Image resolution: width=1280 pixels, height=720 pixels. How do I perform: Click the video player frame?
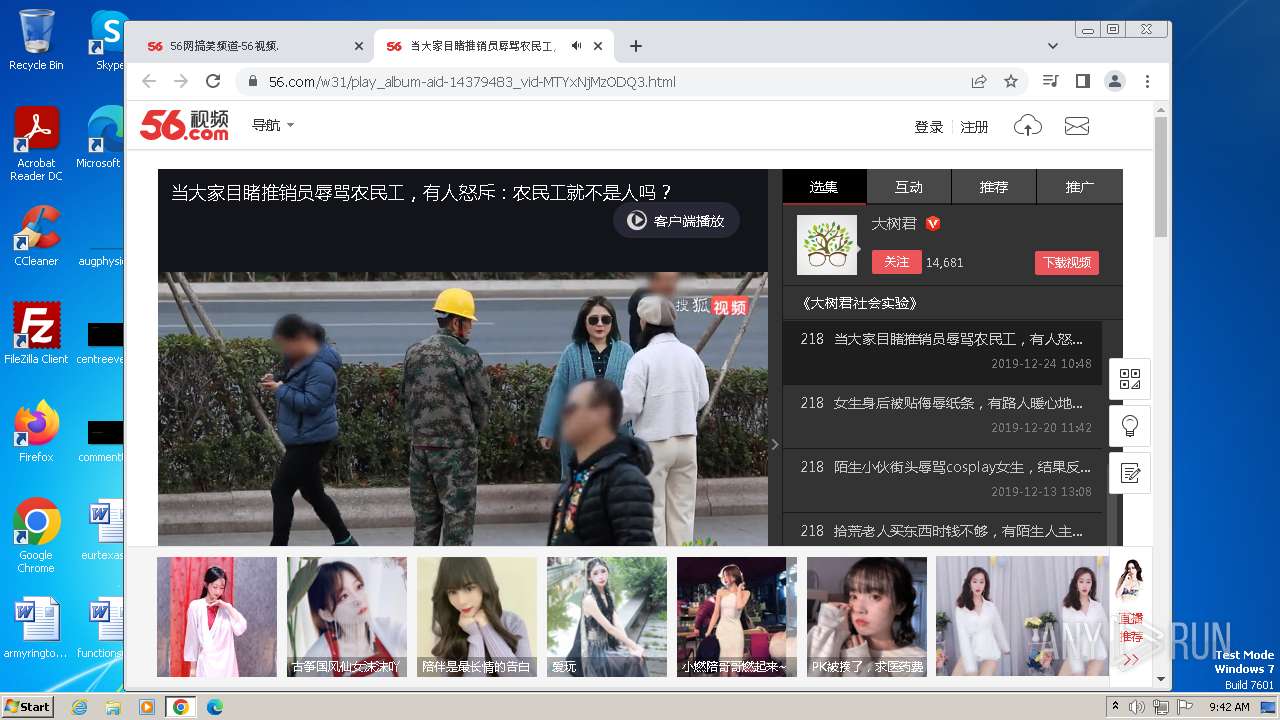tap(463, 408)
